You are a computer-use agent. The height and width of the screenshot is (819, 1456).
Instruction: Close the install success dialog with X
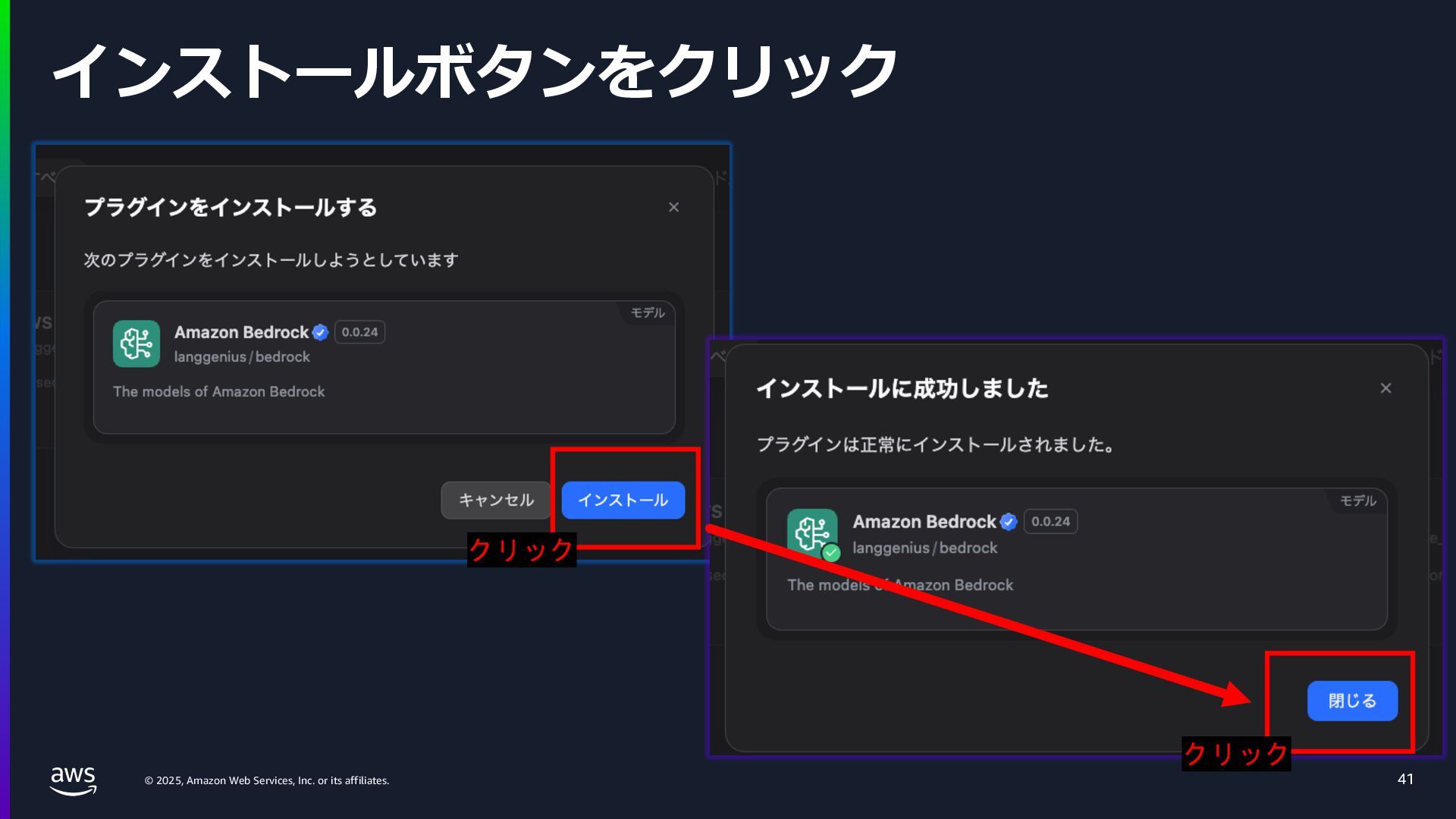(x=1385, y=388)
